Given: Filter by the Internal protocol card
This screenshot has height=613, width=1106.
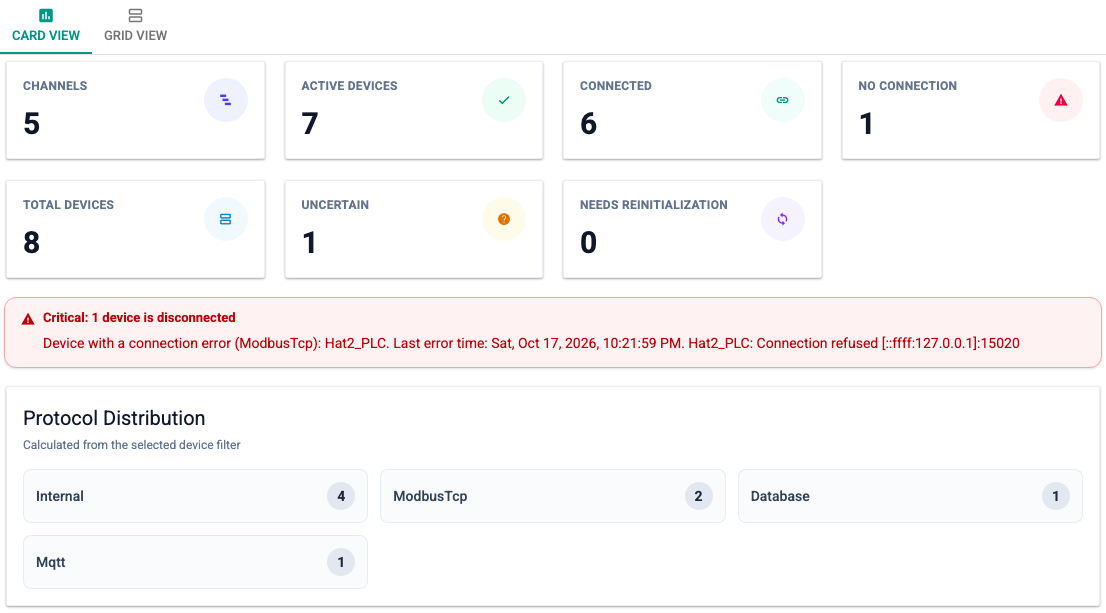Looking at the screenshot, I should point(195,496).
